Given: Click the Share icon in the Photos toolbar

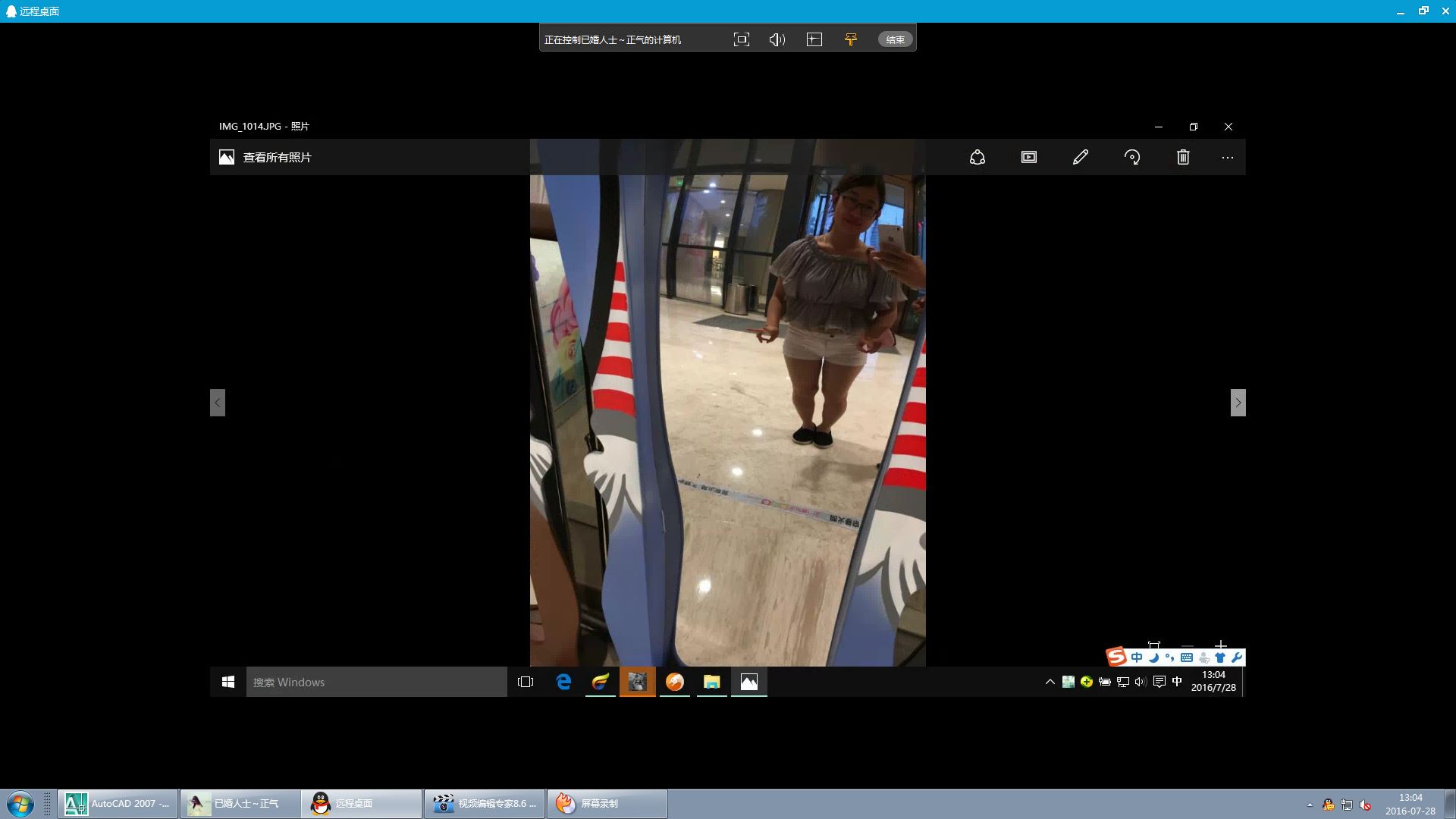Looking at the screenshot, I should 977,157.
